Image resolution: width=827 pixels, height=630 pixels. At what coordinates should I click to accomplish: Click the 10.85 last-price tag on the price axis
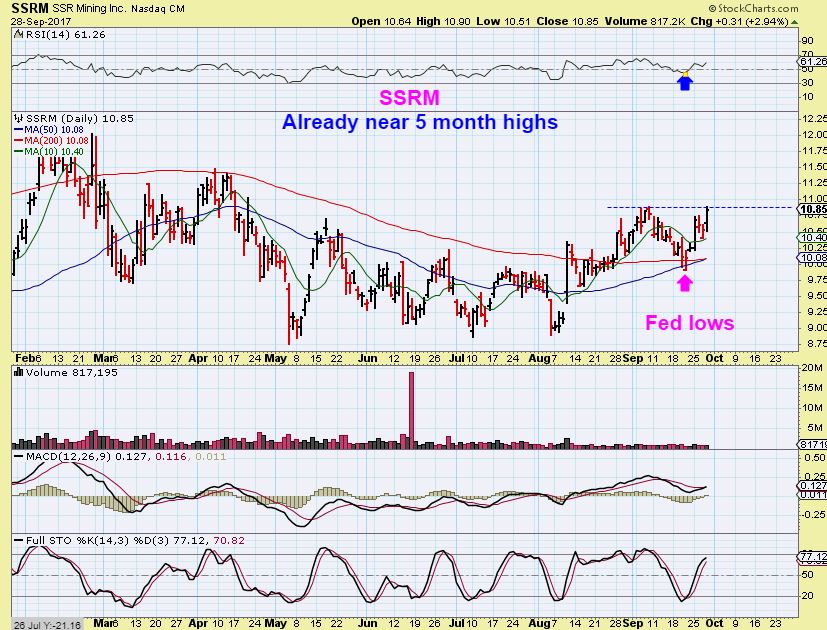point(813,210)
